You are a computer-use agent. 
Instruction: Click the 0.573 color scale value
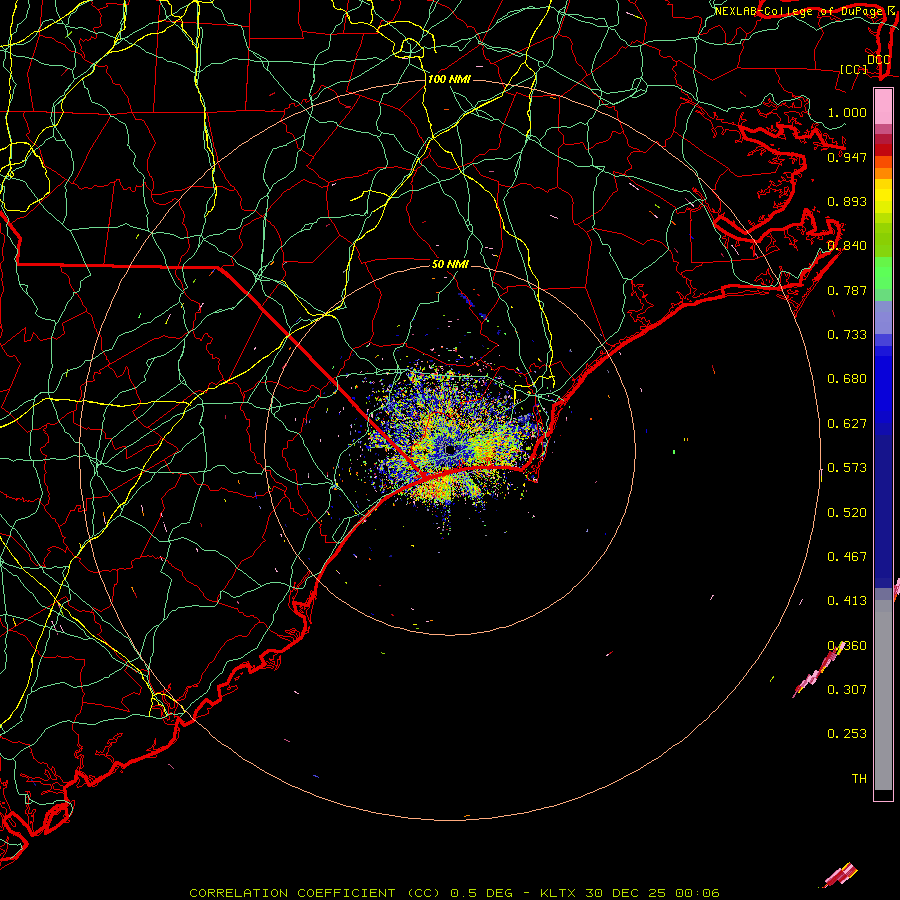click(847, 468)
